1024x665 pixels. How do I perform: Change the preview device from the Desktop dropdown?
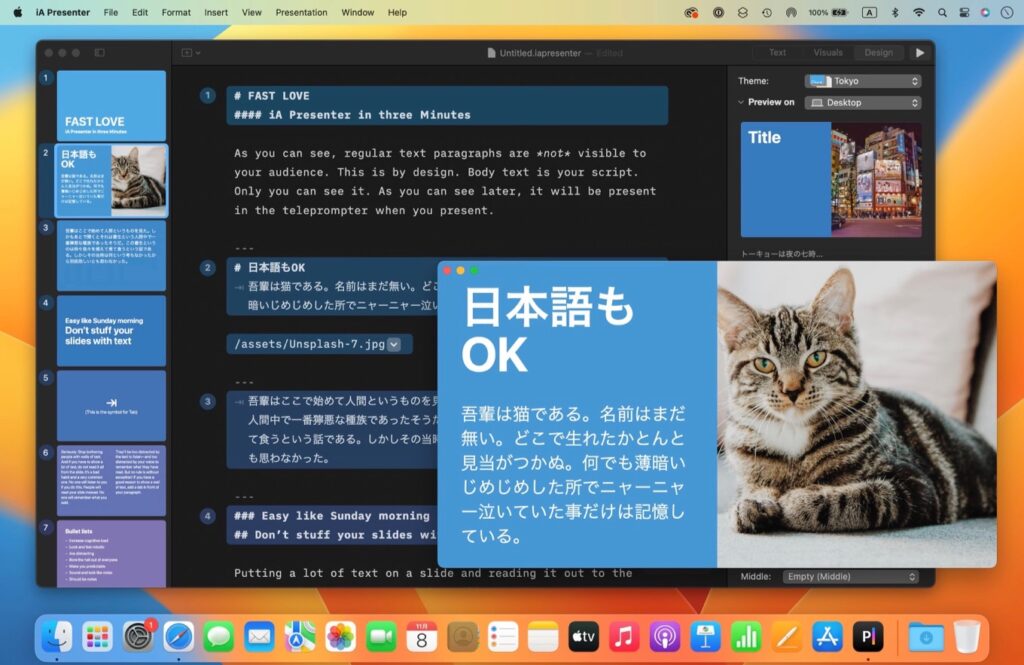(862, 102)
